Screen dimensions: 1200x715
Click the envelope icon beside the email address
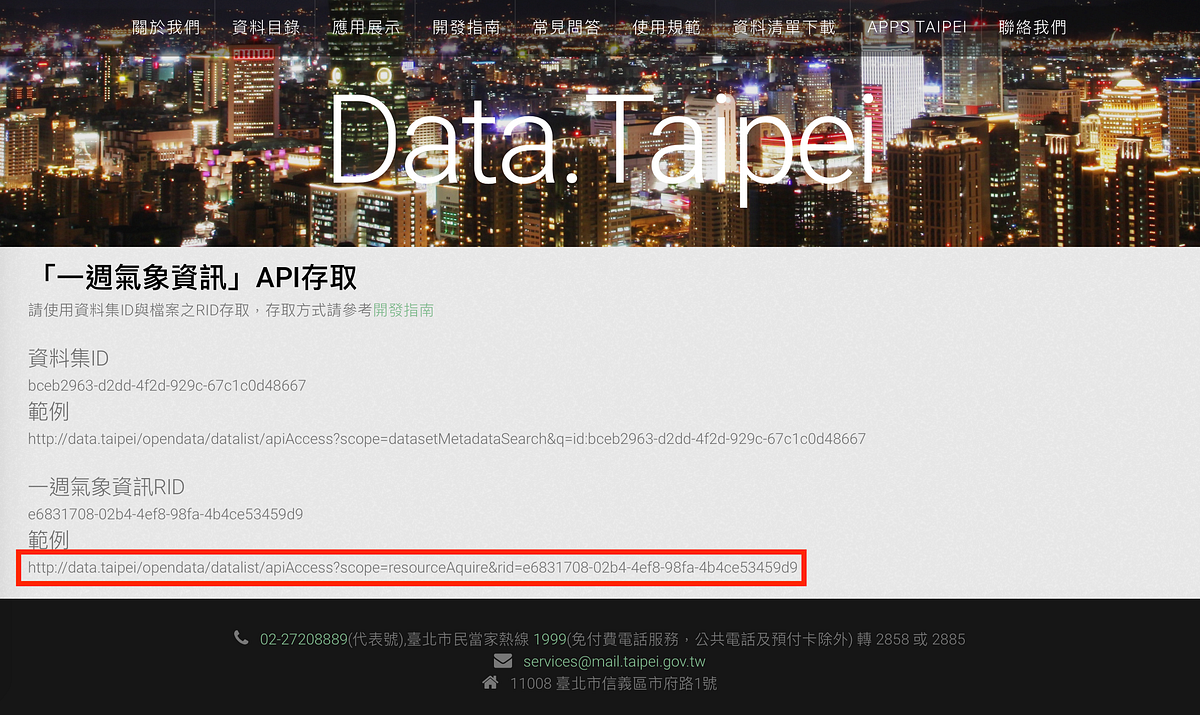point(500,661)
